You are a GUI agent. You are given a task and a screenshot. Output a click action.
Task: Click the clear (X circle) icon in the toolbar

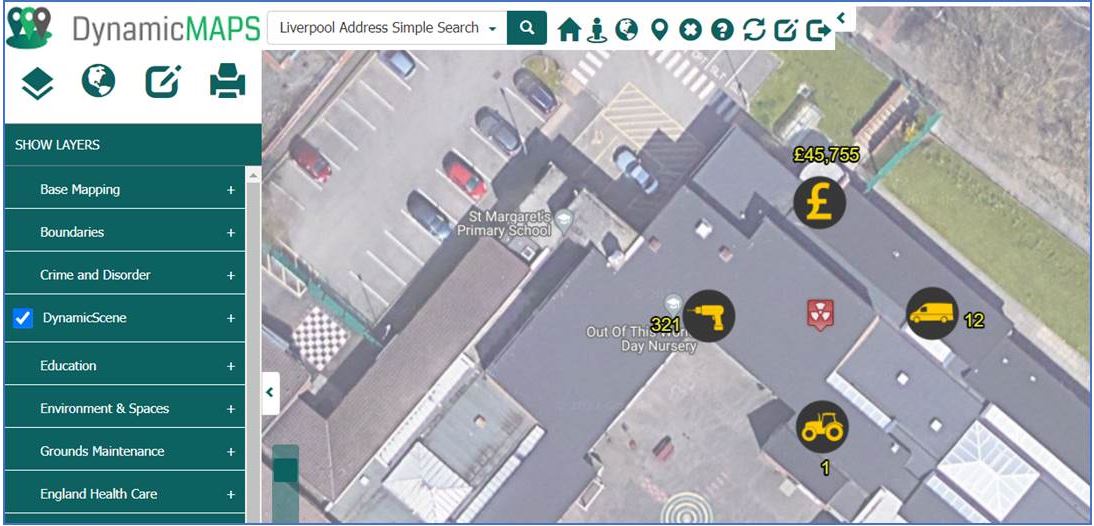tap(690, 30)
